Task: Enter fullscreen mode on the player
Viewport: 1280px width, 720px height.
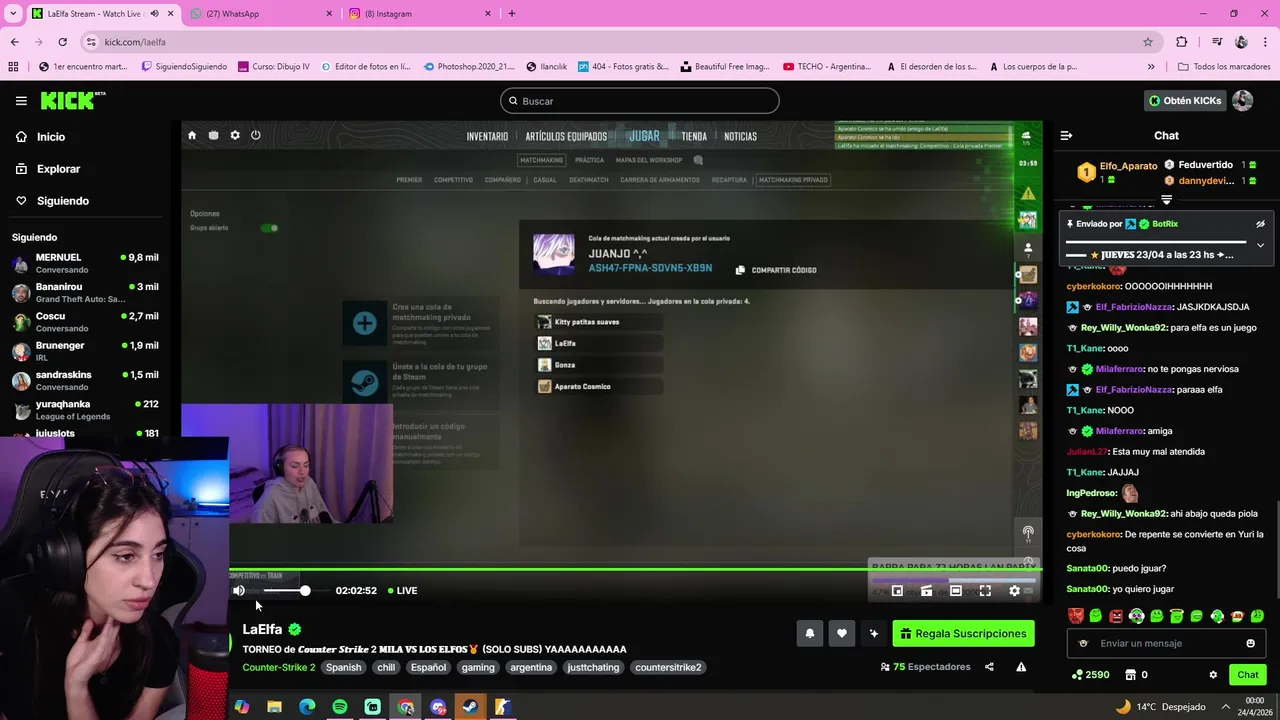Action: (x=985, y=591)
